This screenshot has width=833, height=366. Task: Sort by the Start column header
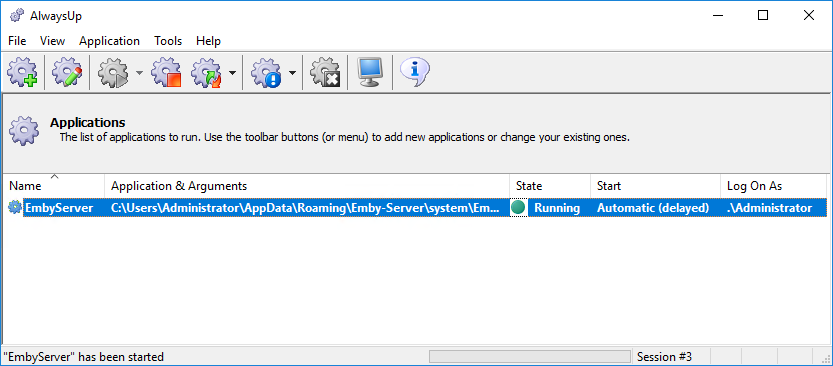(x=655, y=186)
